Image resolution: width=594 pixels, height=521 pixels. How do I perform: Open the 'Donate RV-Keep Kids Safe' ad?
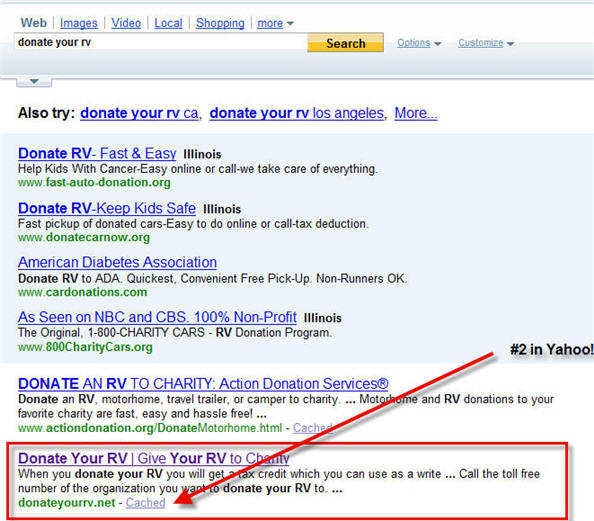pos(107,208)
